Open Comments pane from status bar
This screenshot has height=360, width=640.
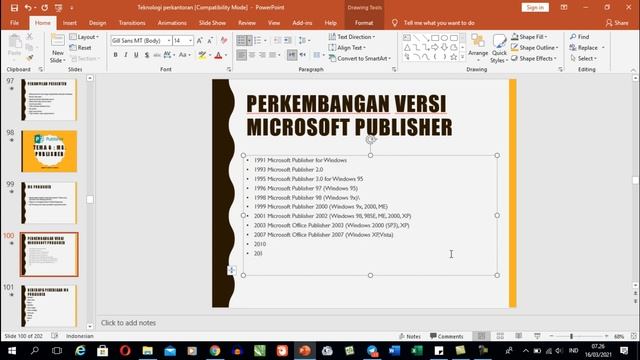447,336
